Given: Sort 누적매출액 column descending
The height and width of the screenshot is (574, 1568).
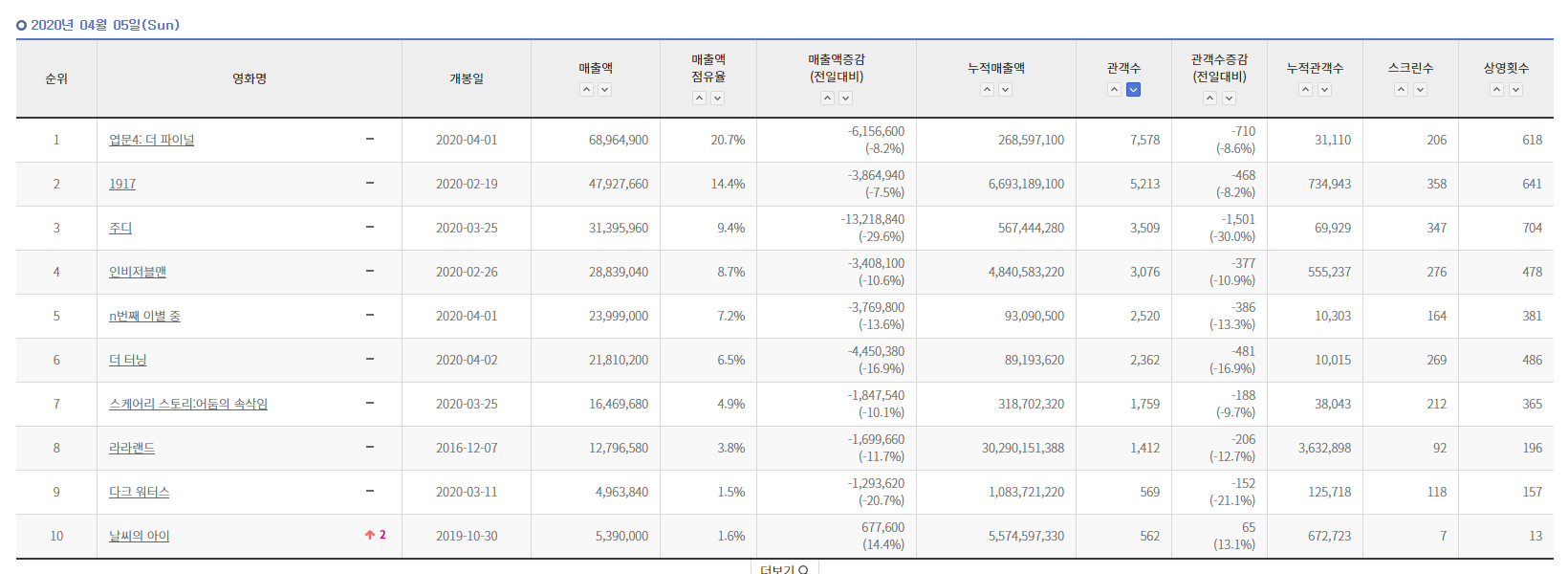Looking at the screenshot, I should point(1006,90).
